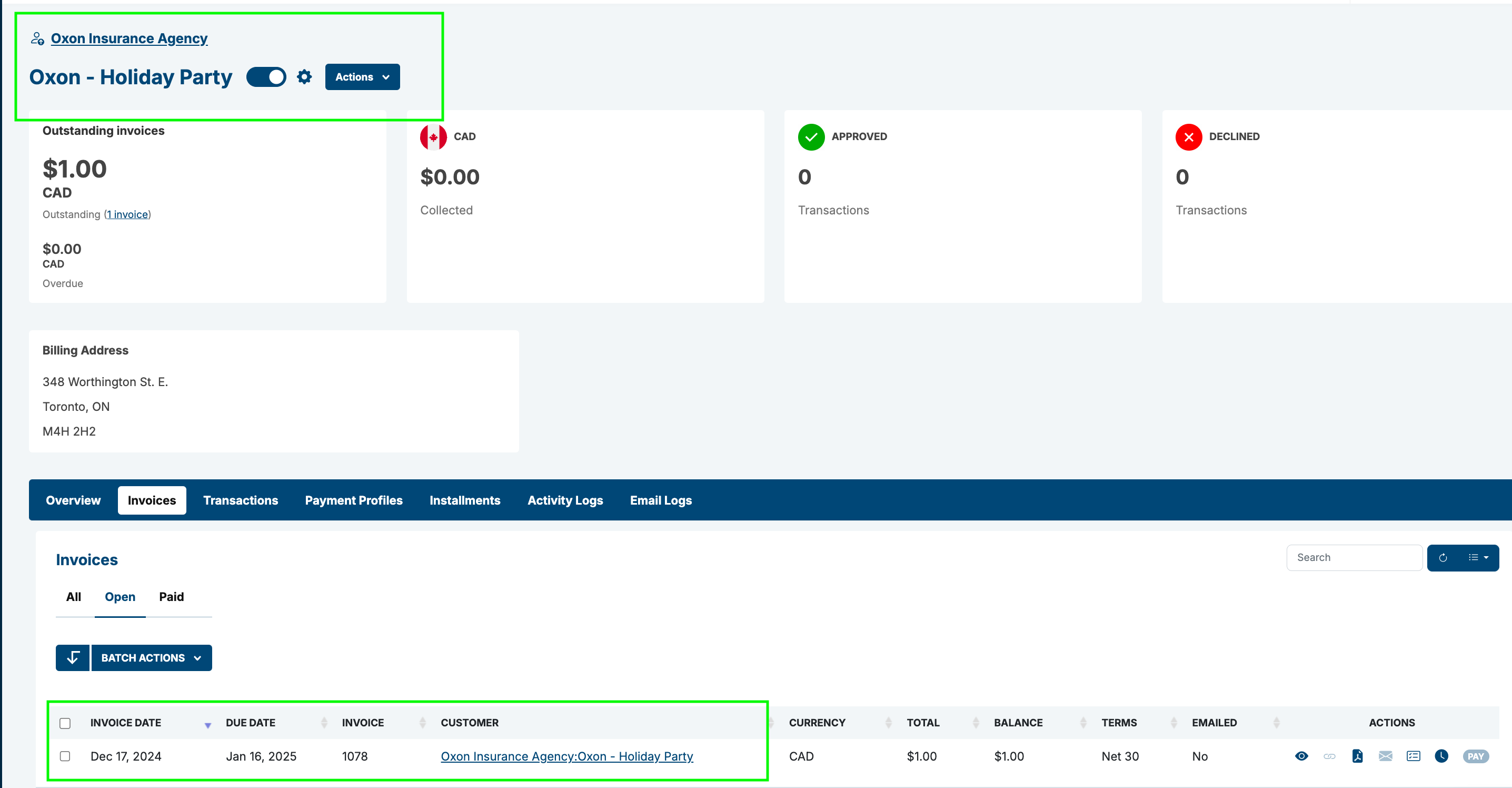
Task: Show Paid invoices filter tab
Action: point(171,596)
